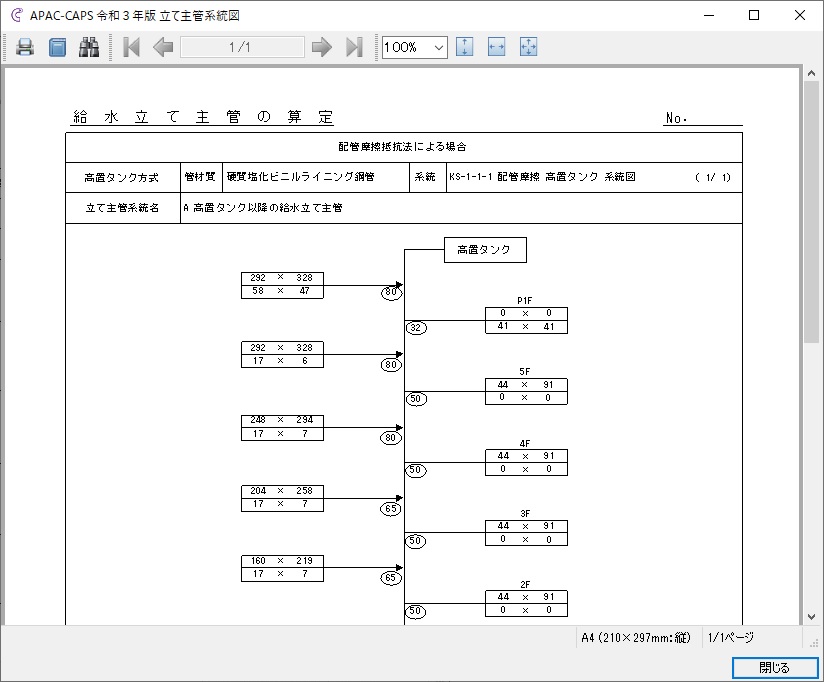The image size is (824, 682).
Task: Click 硬質塩化ビニルライニング鋼管 text
Action: pos(301,177)
